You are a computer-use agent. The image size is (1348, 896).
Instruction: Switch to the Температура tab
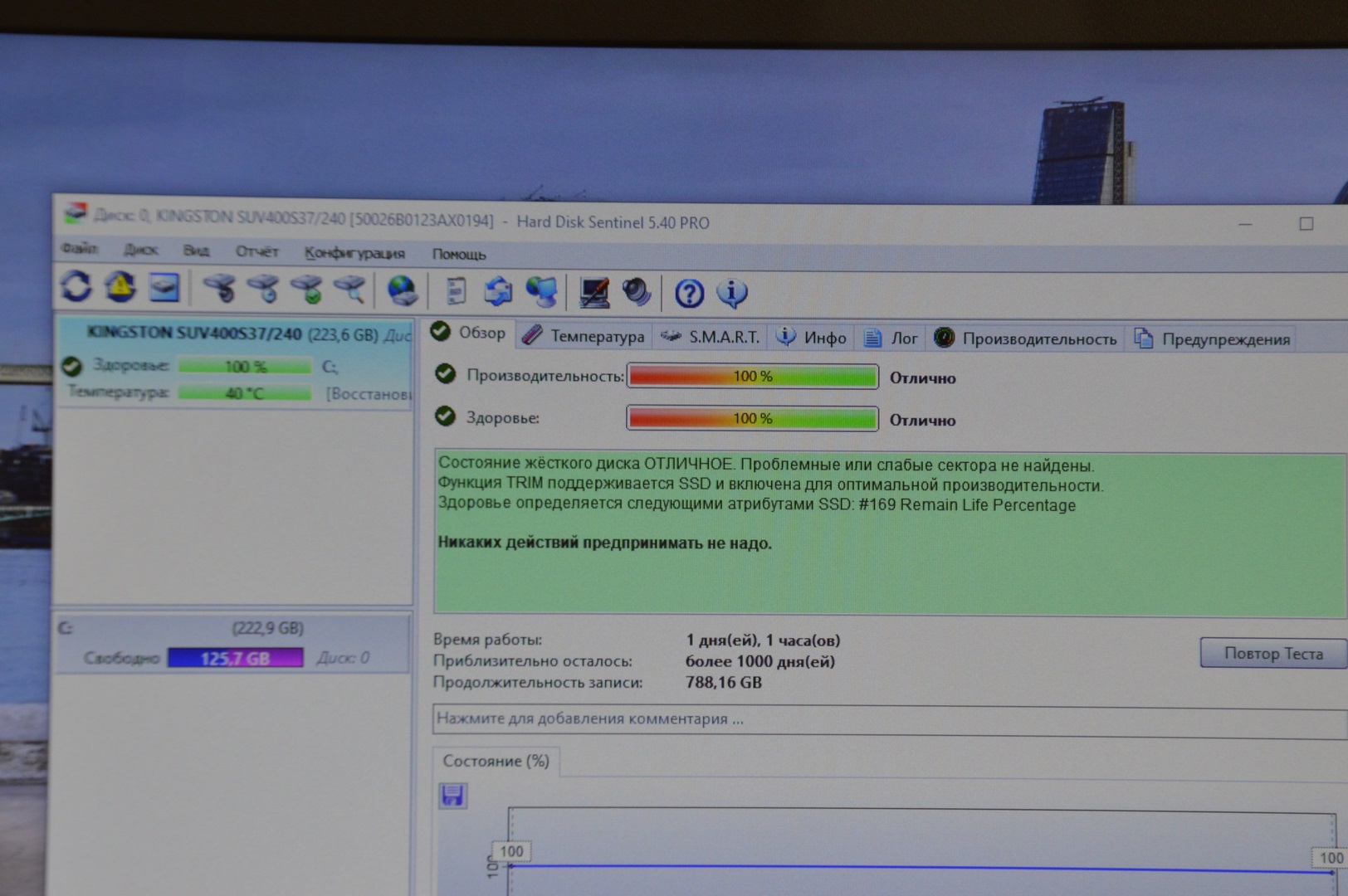click(x=584, y=336)
